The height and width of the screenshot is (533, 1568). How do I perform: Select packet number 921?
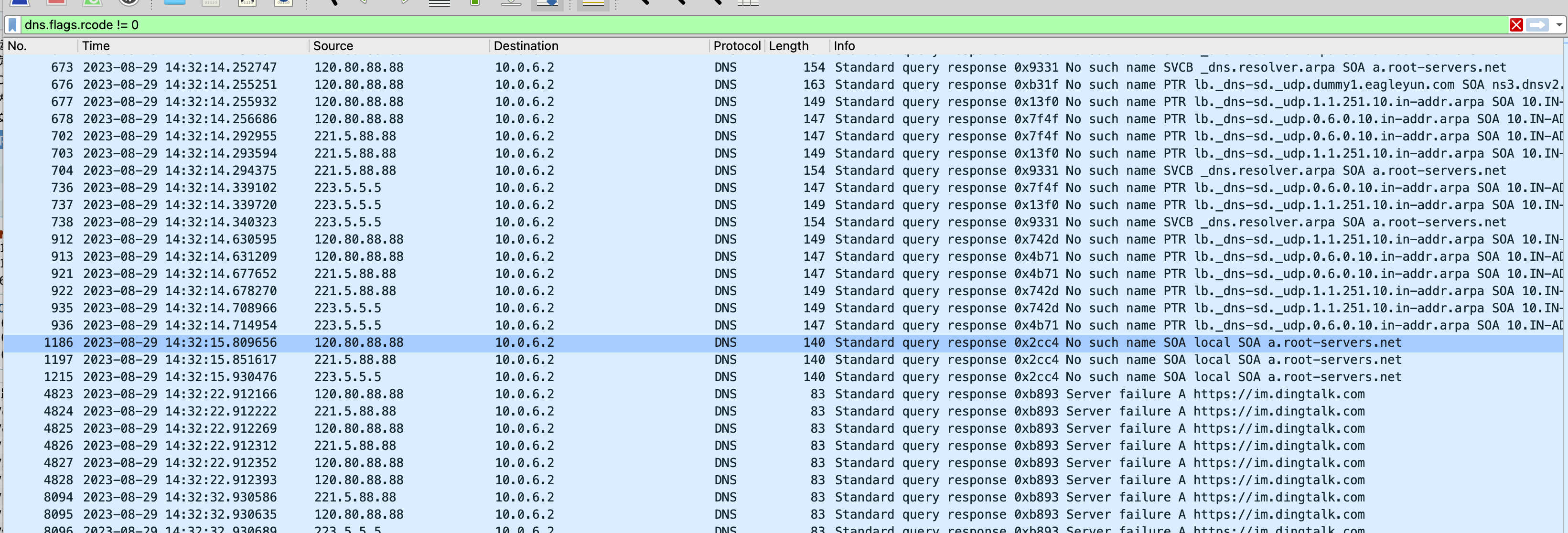784,274
